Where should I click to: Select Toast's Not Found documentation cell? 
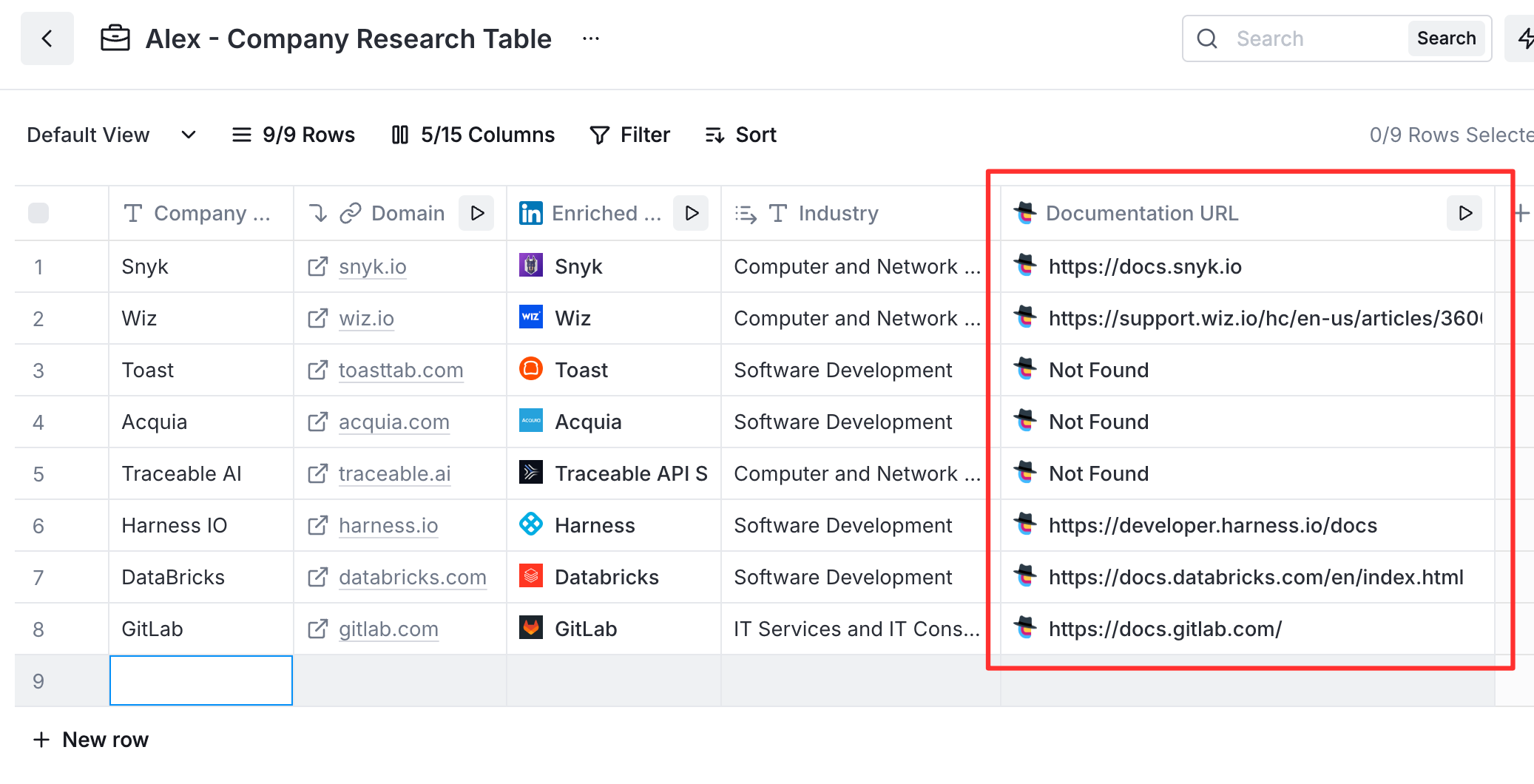(x=1247, y=370)
